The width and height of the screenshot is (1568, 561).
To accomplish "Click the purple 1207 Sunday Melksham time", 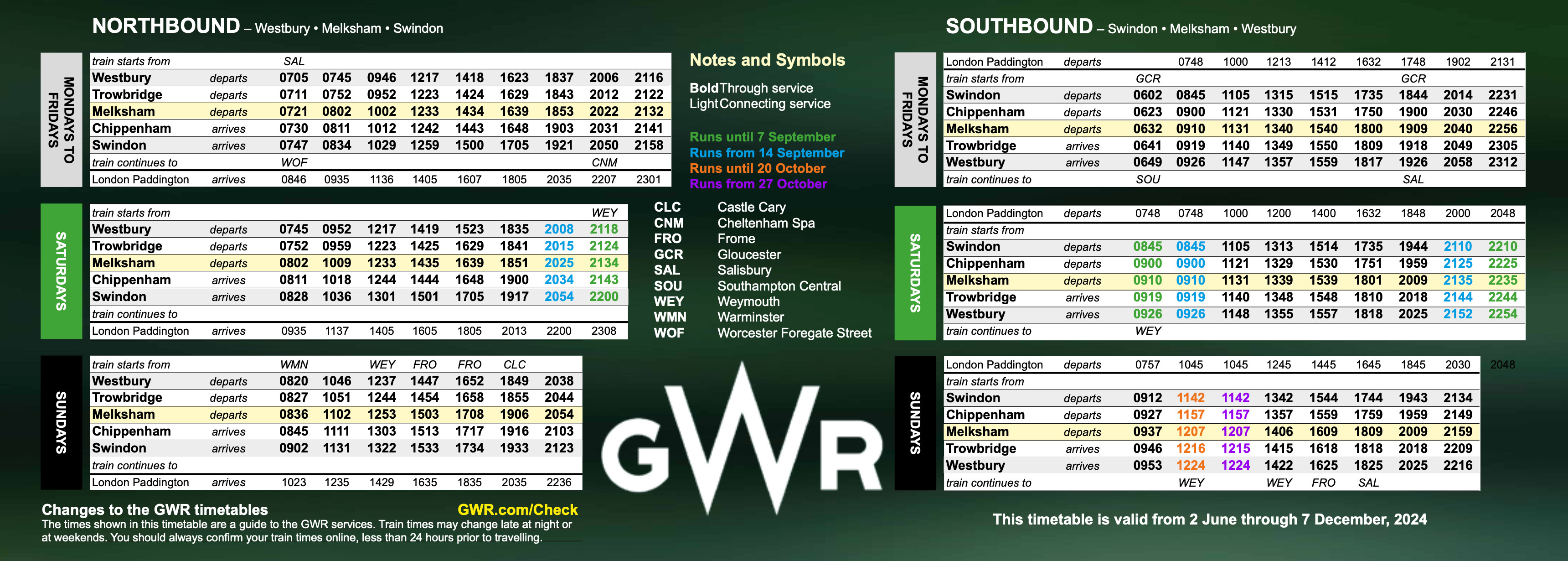I will pyautogui.click(x=1235, y=432).
